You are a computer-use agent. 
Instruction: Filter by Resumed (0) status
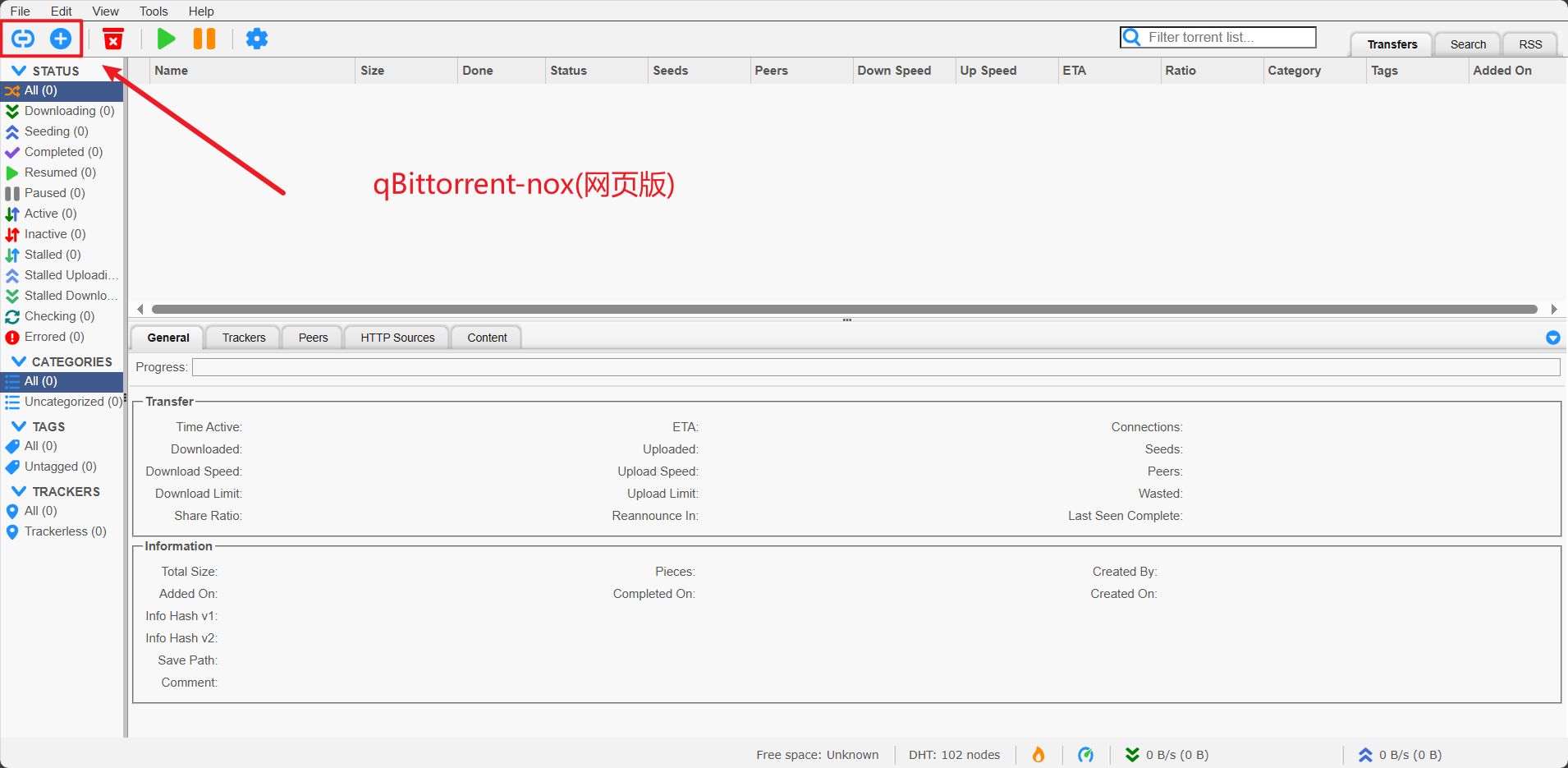point(62,172)
